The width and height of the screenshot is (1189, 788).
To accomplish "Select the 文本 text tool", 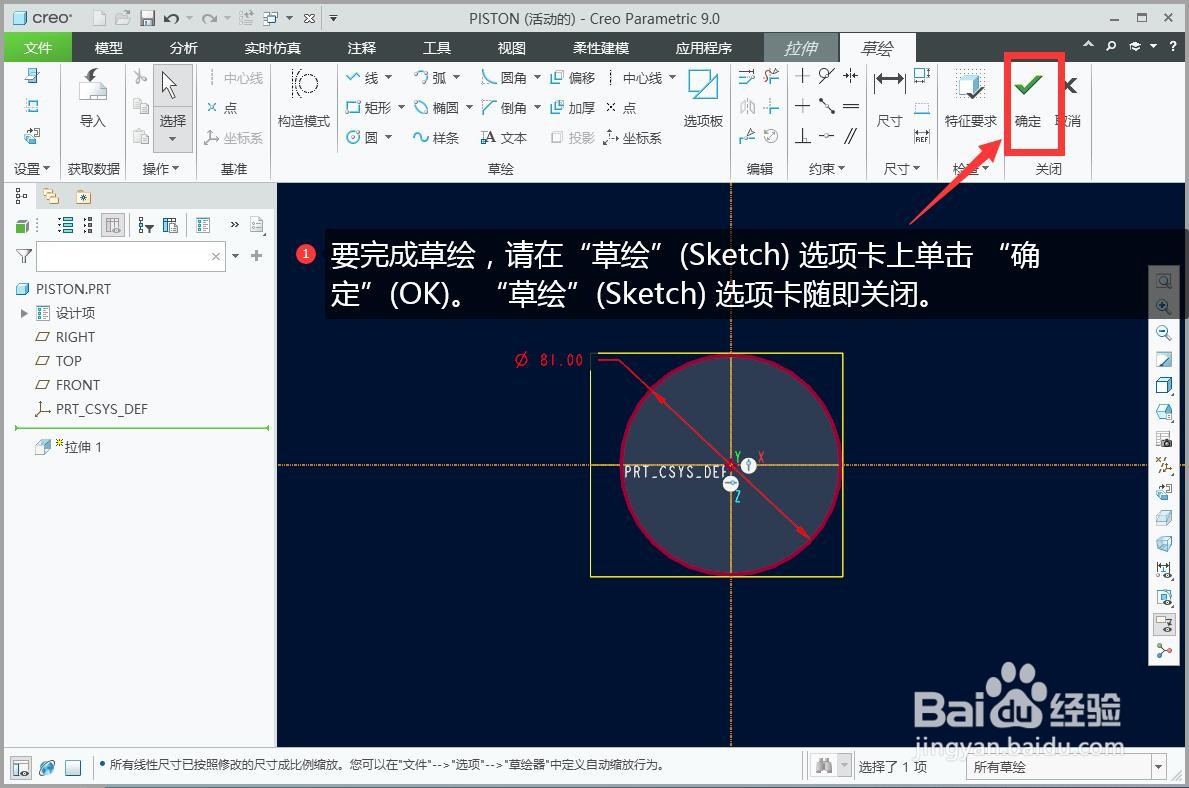I will pos(504,137).
